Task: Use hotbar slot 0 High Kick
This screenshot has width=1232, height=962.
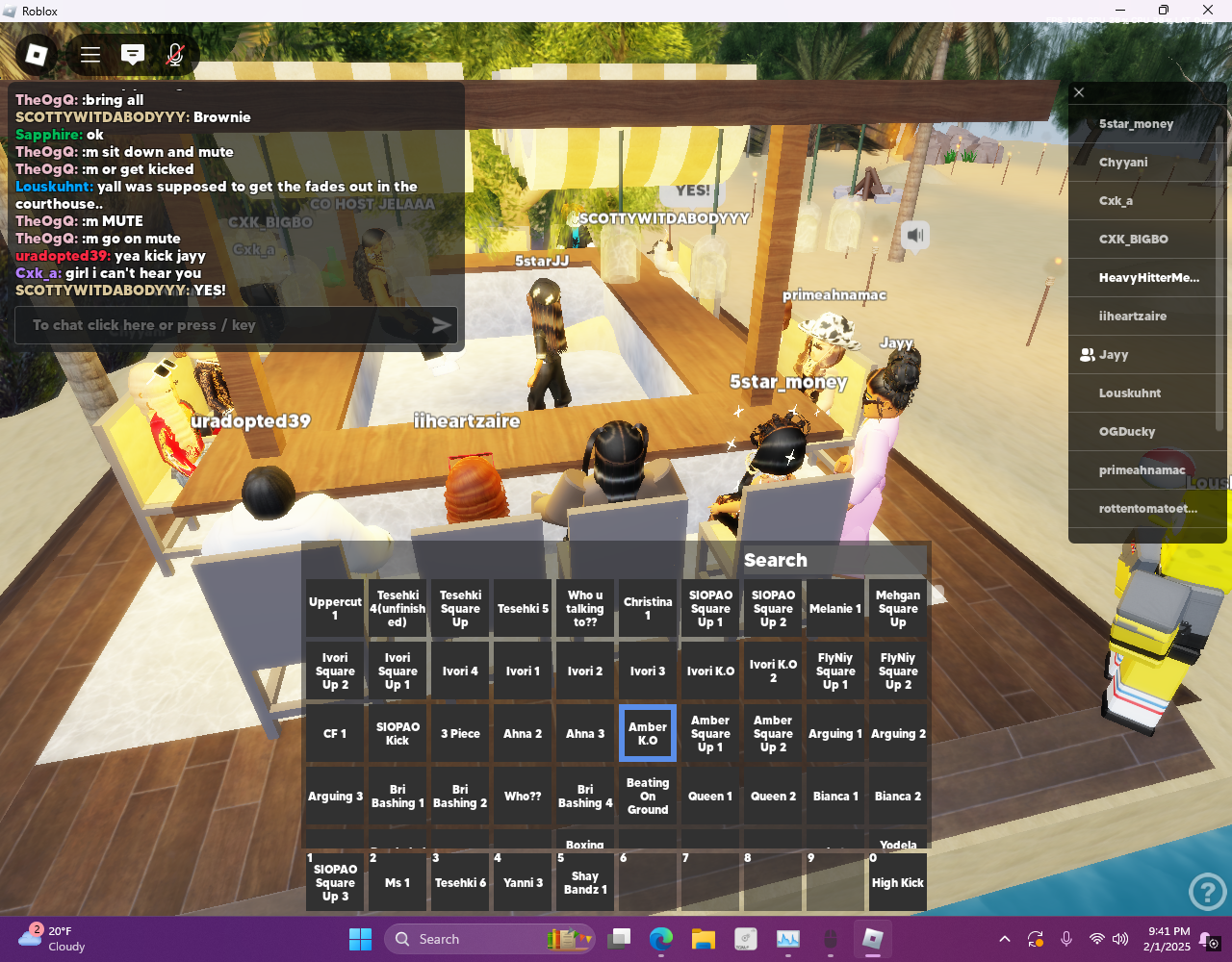Action: [x=898, y=881]
